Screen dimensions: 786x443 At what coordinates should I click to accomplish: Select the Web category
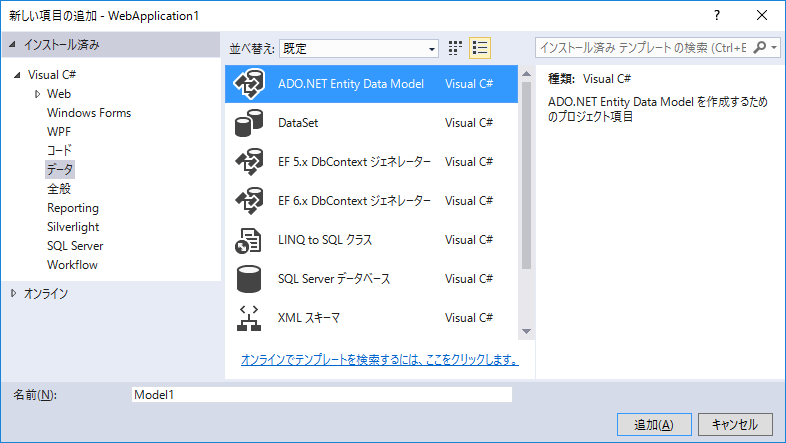coord(59,94)
